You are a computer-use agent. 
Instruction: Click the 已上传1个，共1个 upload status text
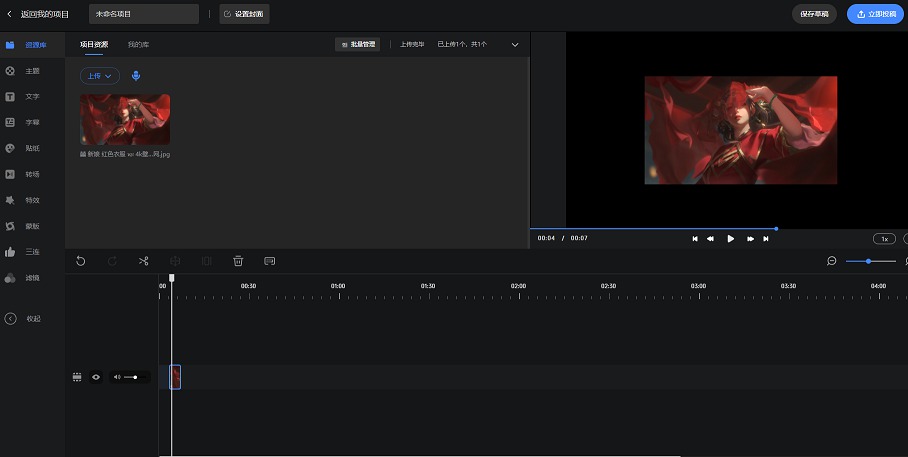pos(462,45)
